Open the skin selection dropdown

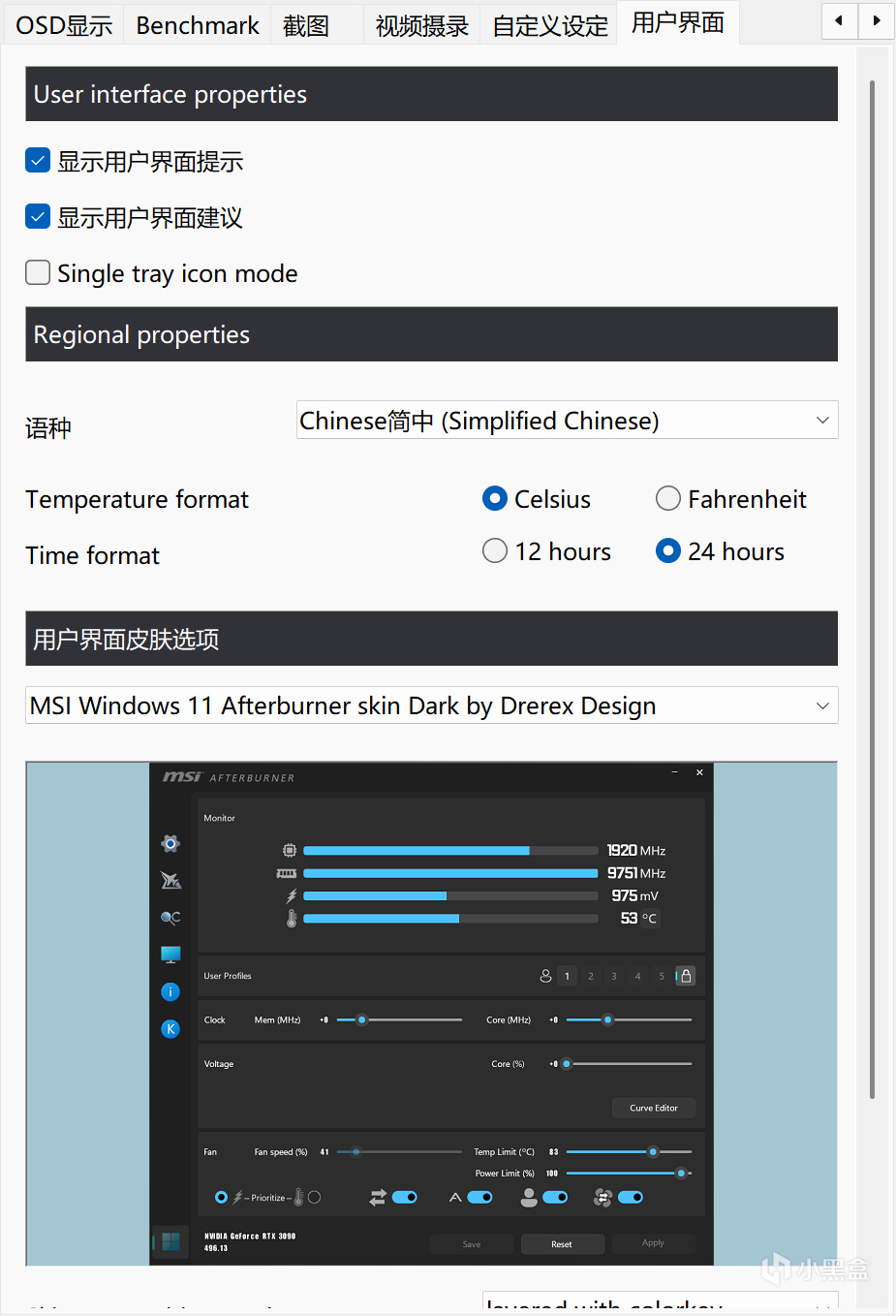(432, 705)
